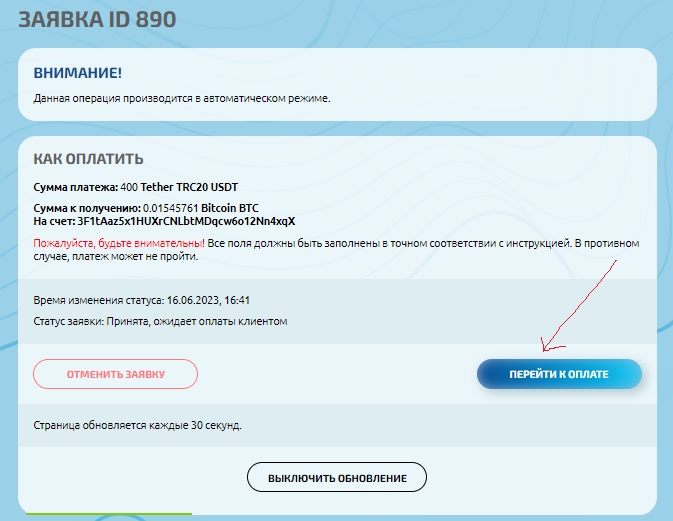
Task: Click the order status line Принята, ожидает оплаты клиентом
Action: (x=197, y=321)
